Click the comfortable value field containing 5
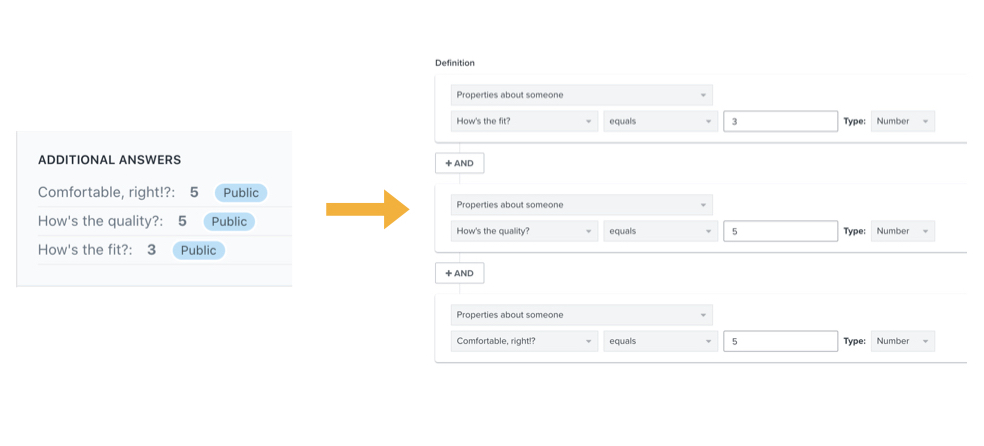Screen dimensions: 984x446 (x=780, y=341)
